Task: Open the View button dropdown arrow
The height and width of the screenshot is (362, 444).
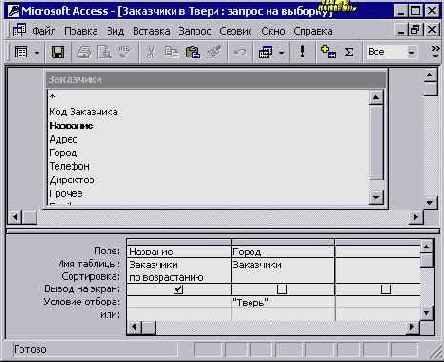Action: pyautogui.click(x=36, y=53)
